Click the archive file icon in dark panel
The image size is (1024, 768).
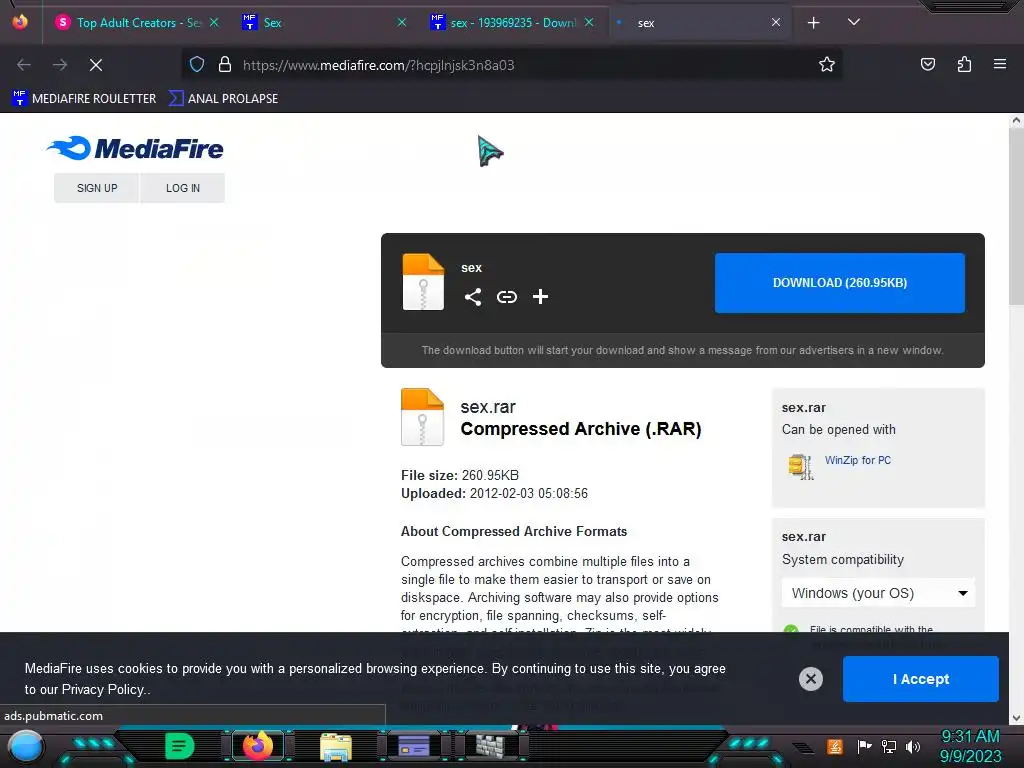(423, 281)
